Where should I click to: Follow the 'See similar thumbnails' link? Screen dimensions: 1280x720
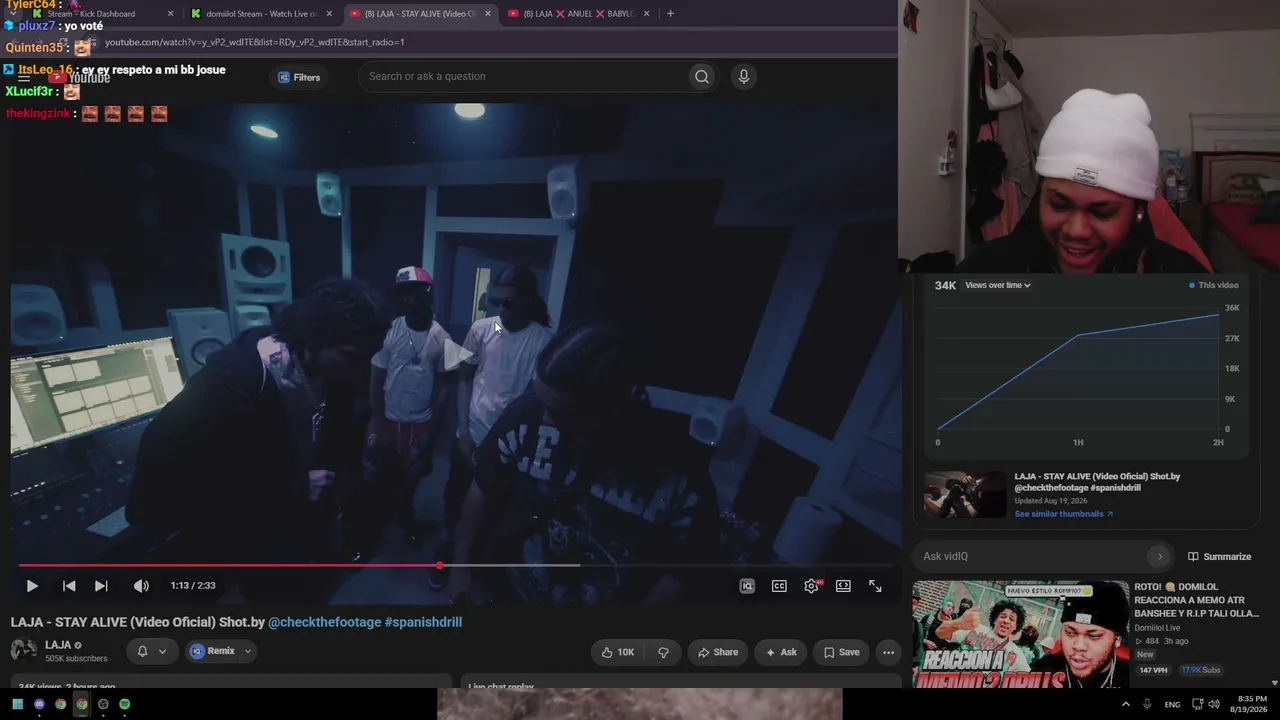[1064, 514]
